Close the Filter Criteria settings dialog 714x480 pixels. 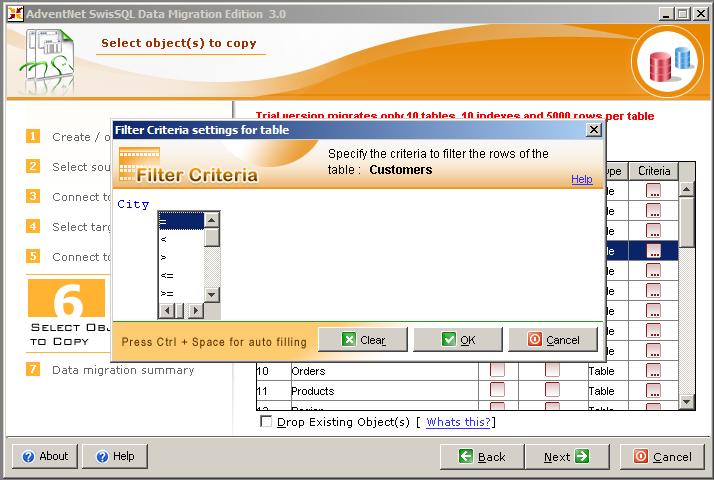[x=593, y=130]
